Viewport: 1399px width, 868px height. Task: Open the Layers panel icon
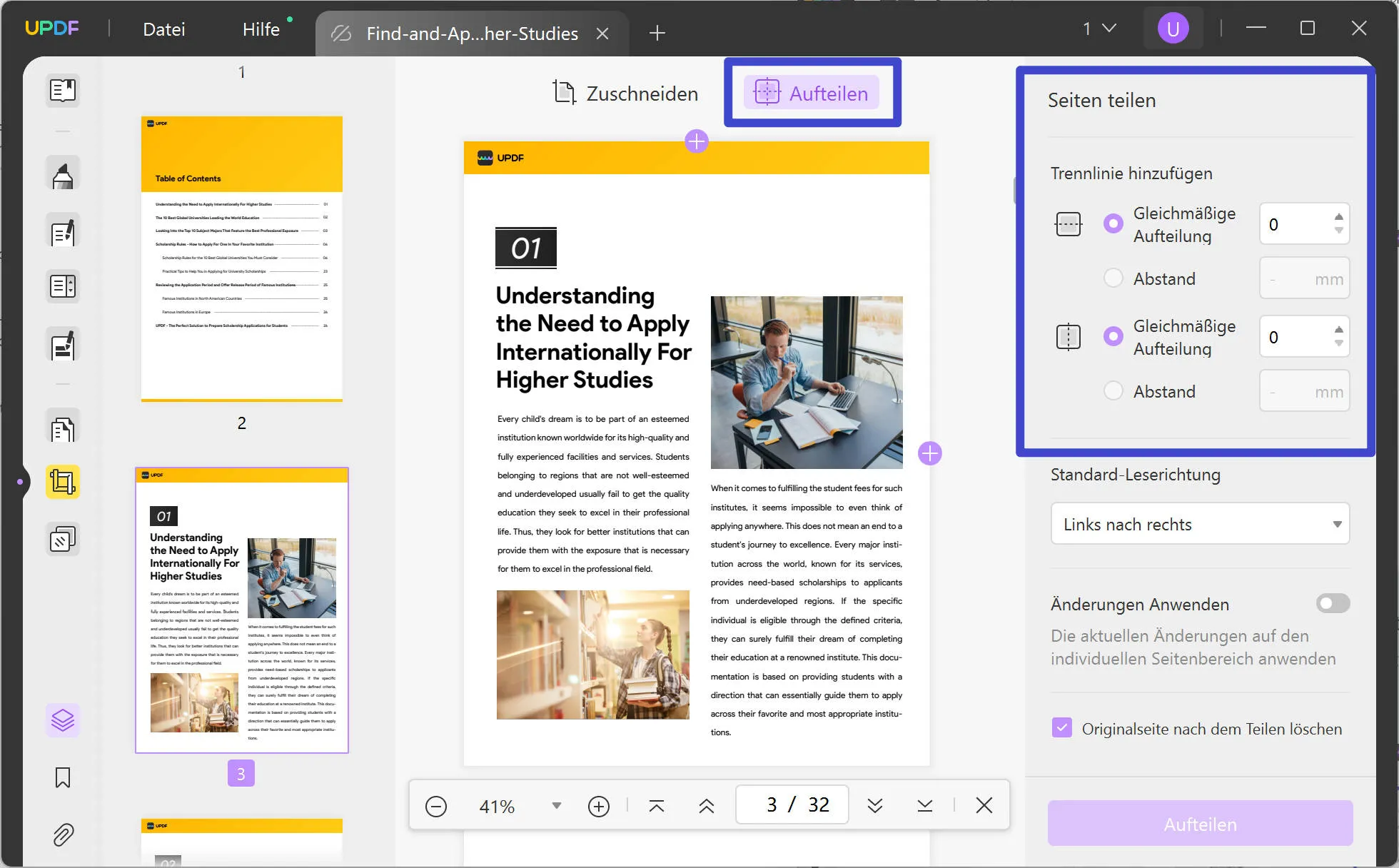(x=63, y=720)
